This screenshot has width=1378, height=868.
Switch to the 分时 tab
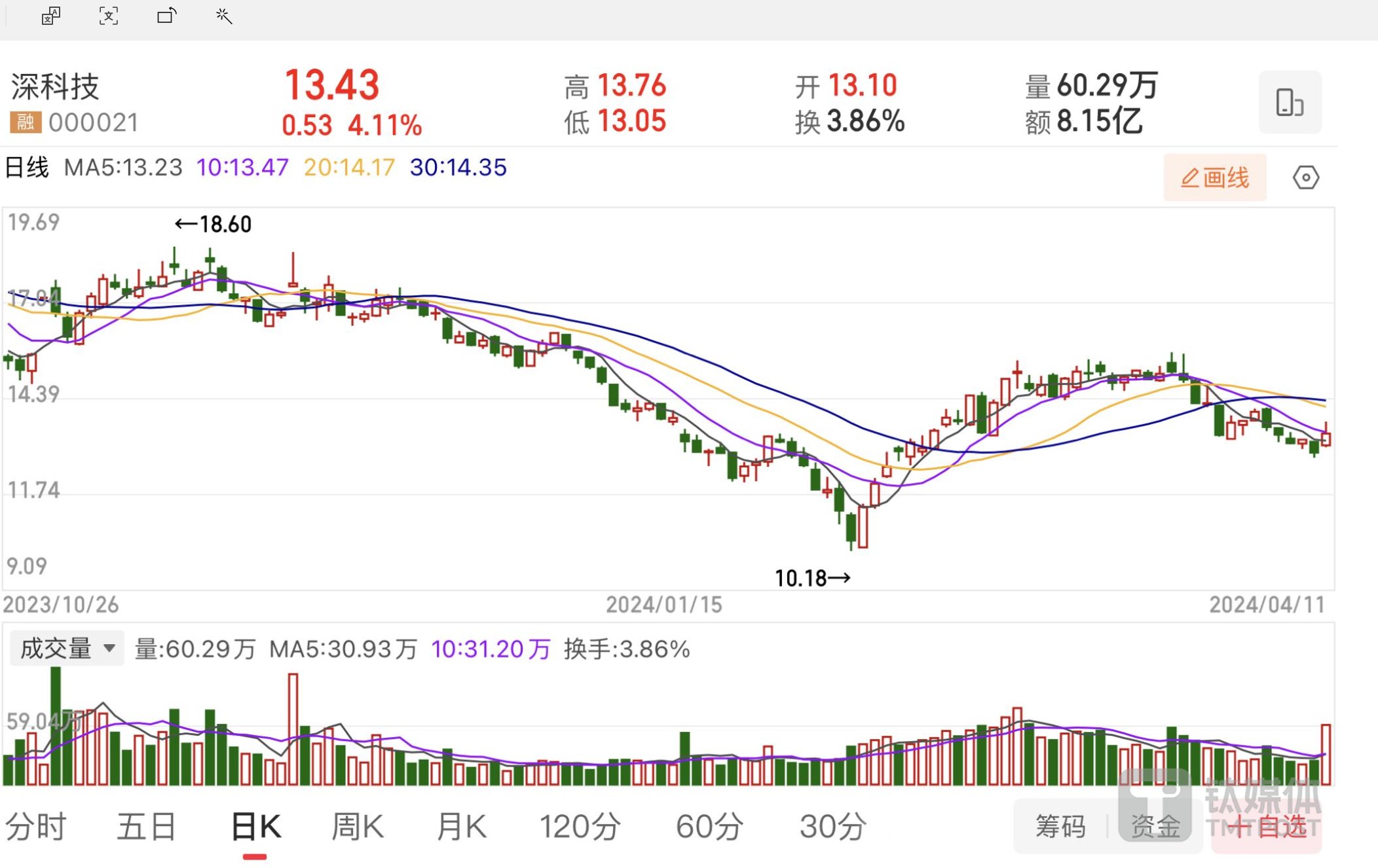click(x=36, y=826)
